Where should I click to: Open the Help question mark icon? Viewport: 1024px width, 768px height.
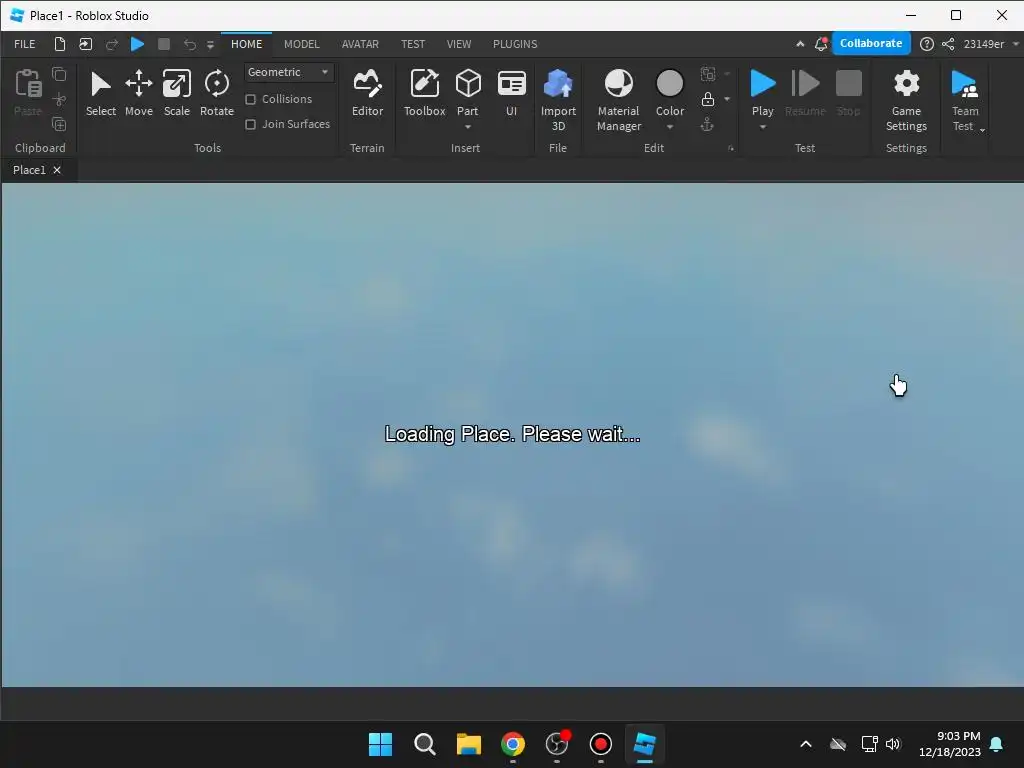926,44
